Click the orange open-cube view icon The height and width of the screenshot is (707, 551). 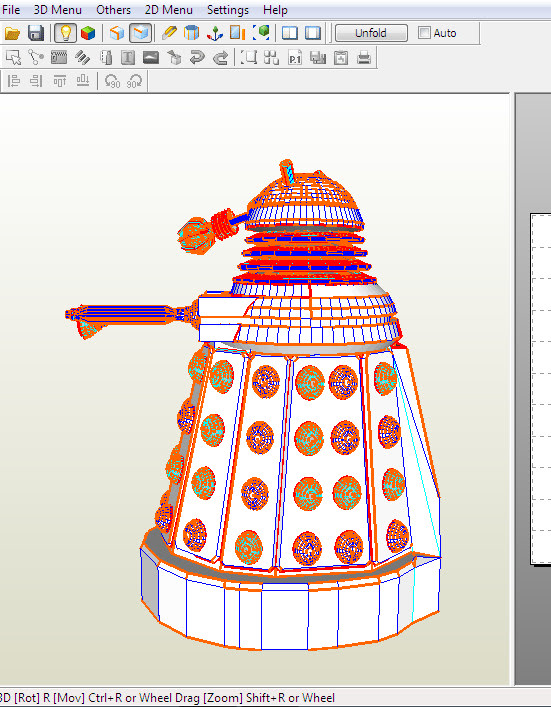[117, 33]
